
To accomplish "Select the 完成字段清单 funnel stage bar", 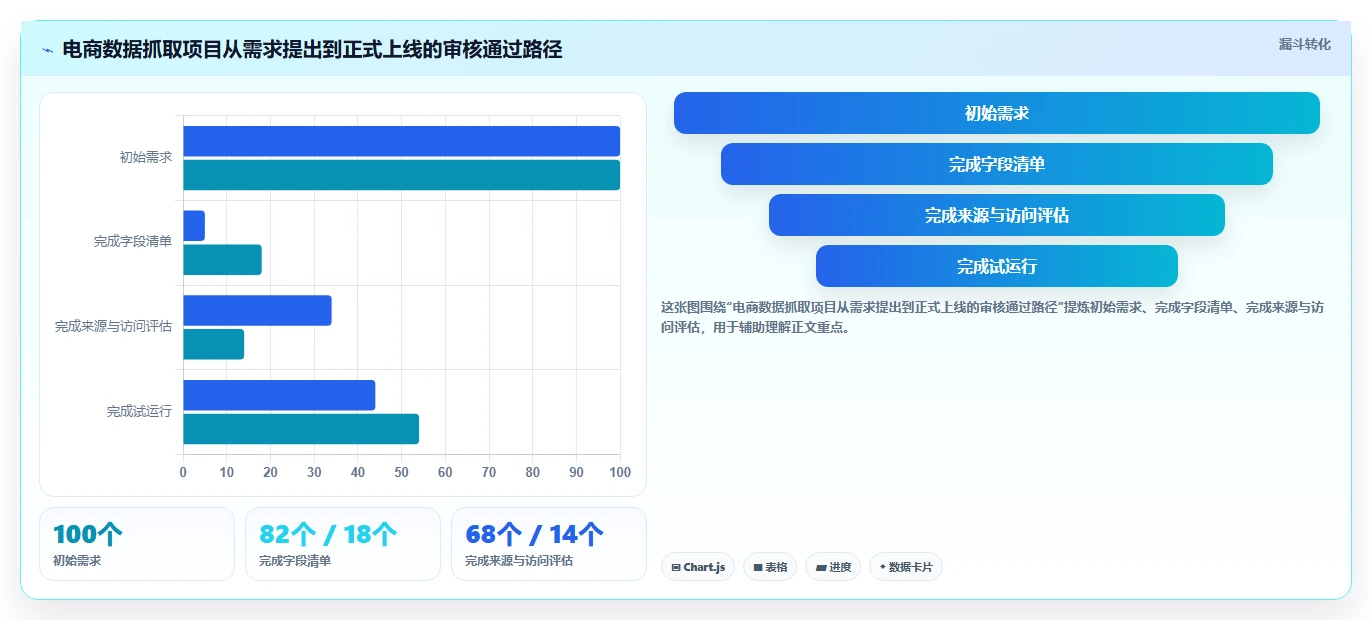I will (997, 164).
